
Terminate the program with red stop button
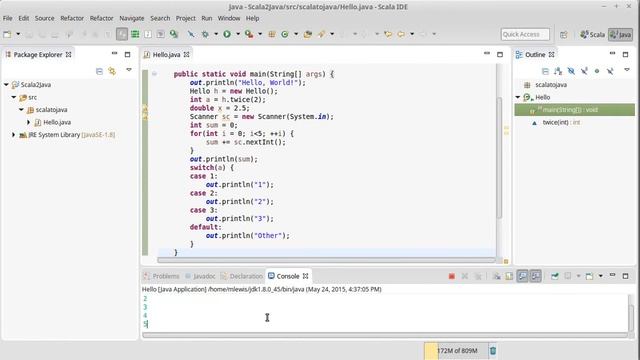pos(451,276)
